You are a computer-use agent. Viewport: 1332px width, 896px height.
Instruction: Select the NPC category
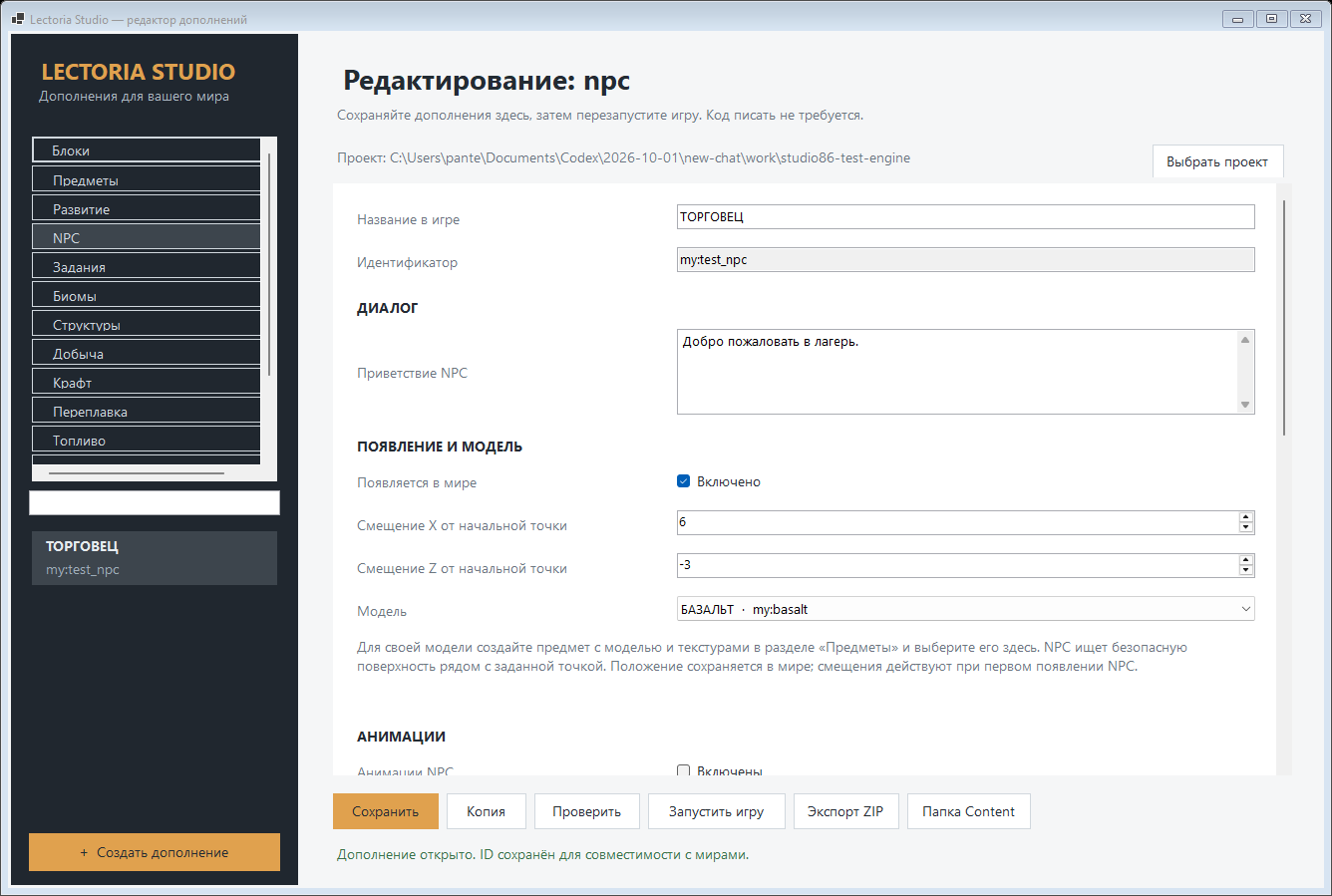pos(147,237)
